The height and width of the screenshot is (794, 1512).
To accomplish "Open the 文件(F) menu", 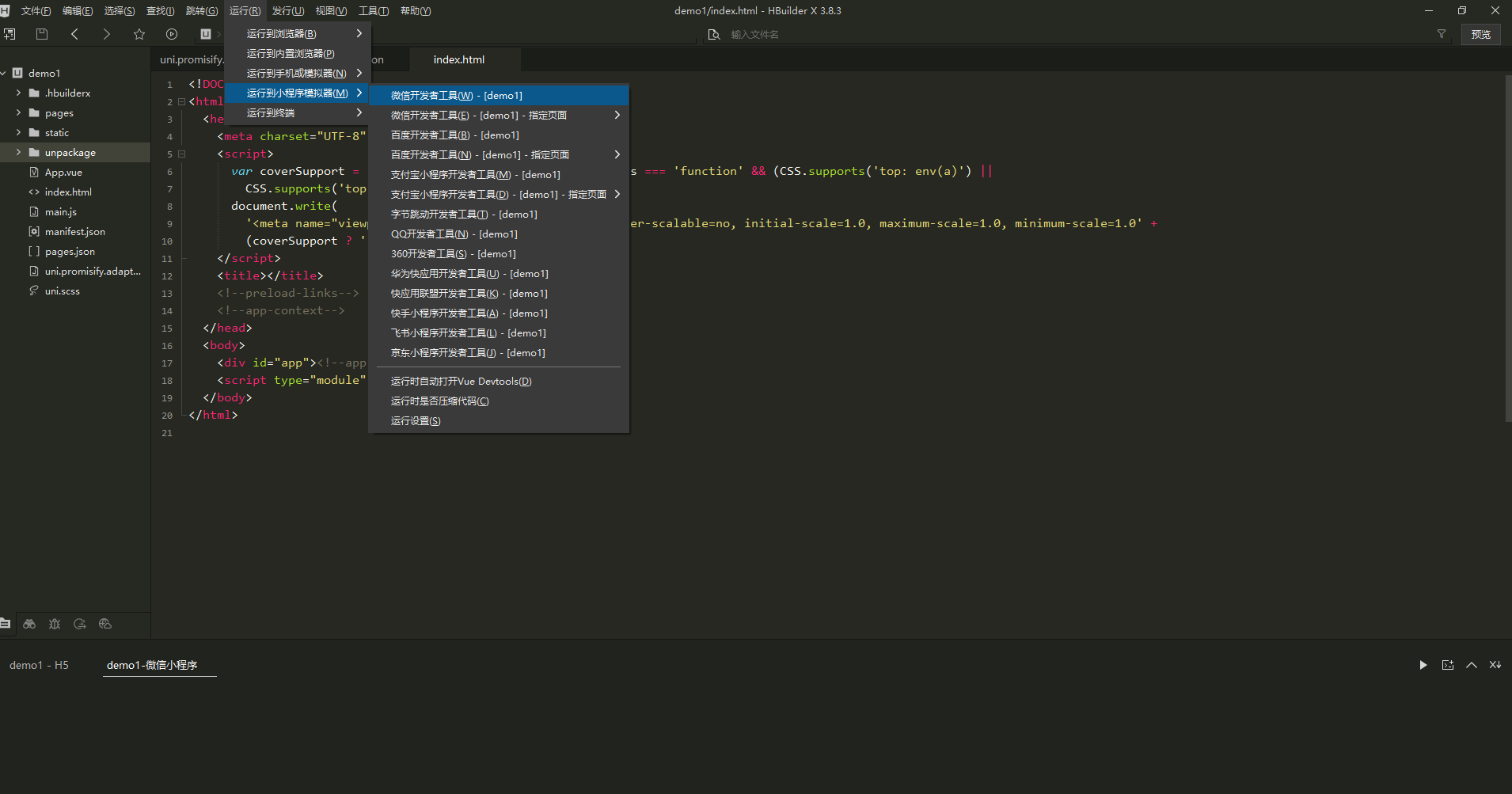I will [36, 10].
